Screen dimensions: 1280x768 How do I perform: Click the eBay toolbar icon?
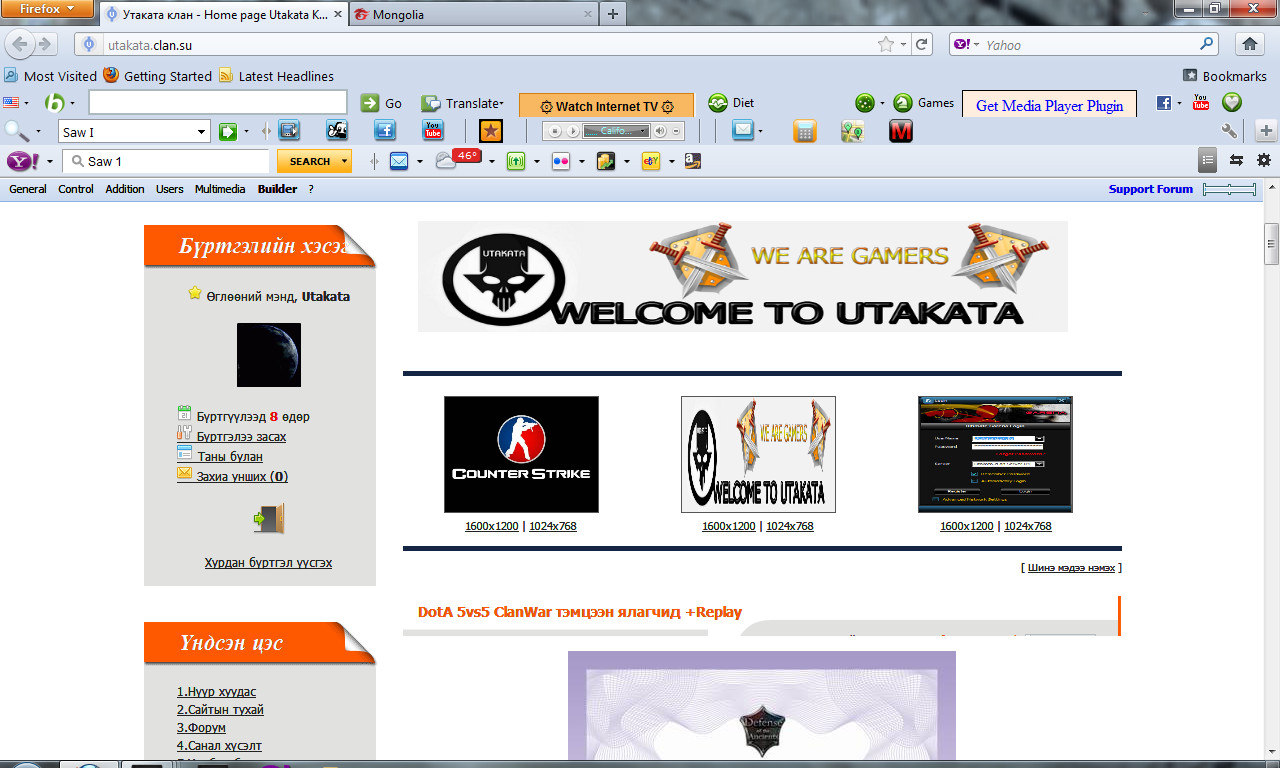tap(650, 161)
